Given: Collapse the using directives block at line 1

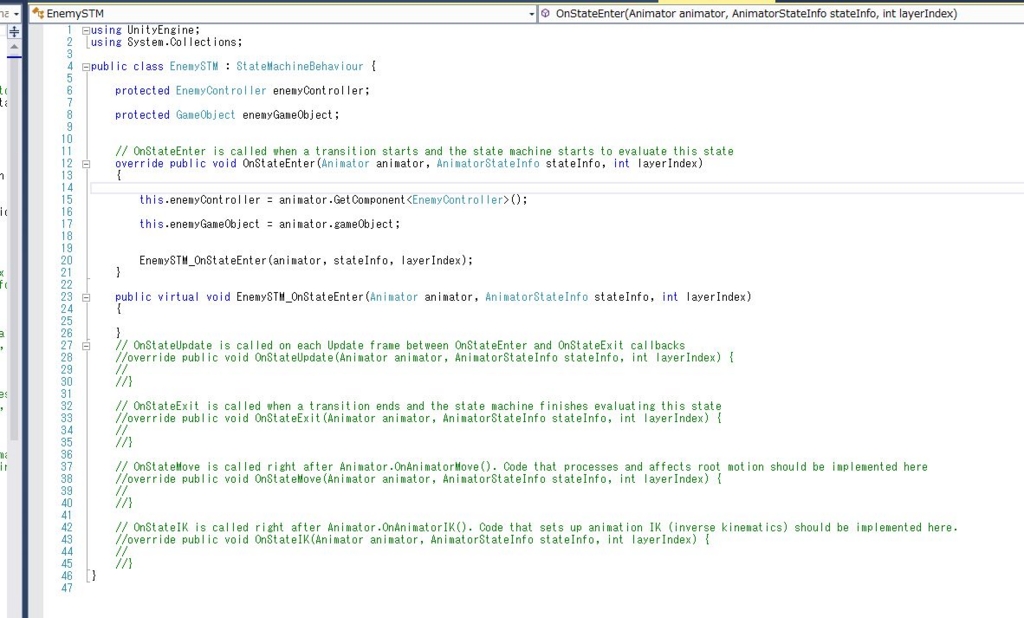Looking at the screenshot, I should coord(86,30).
